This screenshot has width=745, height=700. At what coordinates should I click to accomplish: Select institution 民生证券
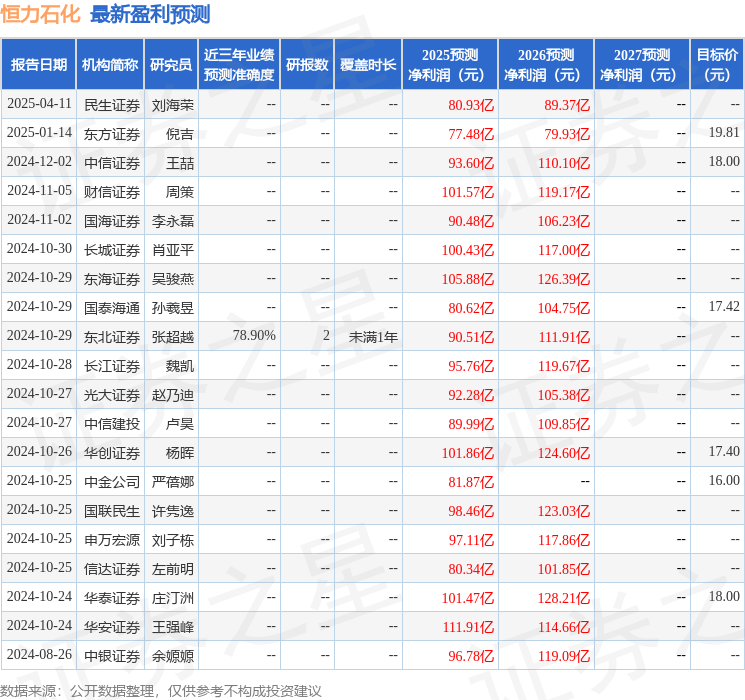pos(112,105)
